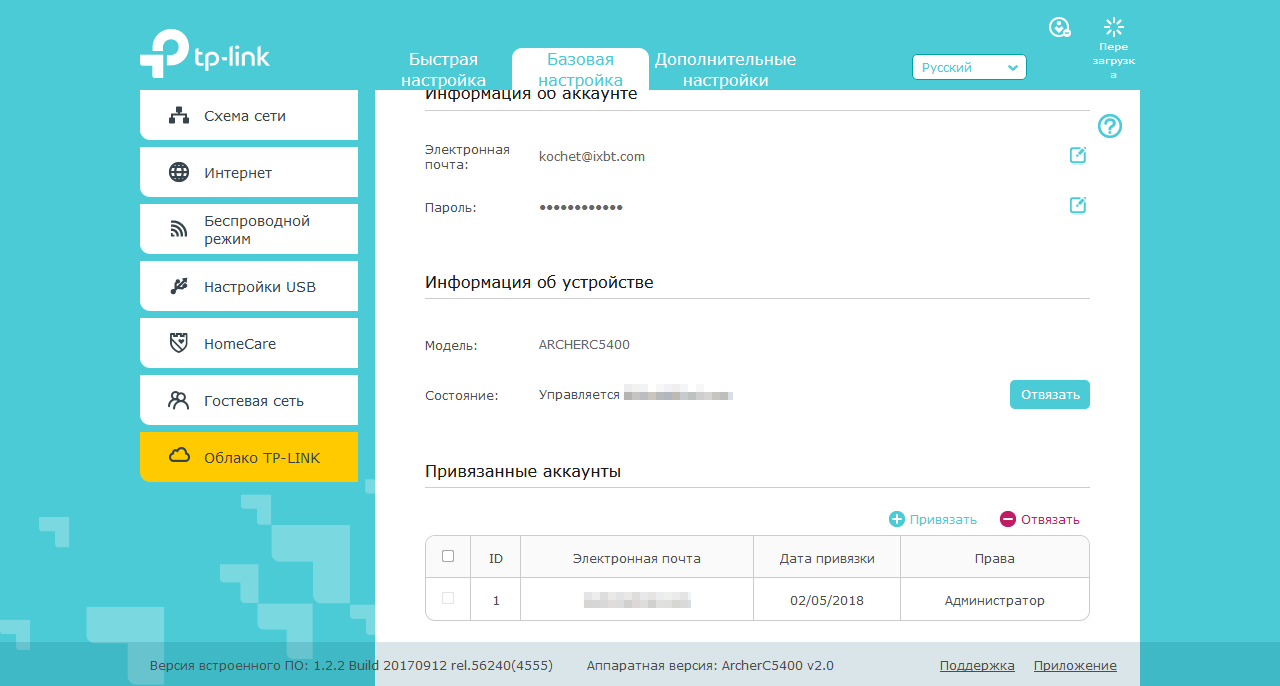Edit the email address with pencil icon
1280x686 pixels.
coord(1078,155)
